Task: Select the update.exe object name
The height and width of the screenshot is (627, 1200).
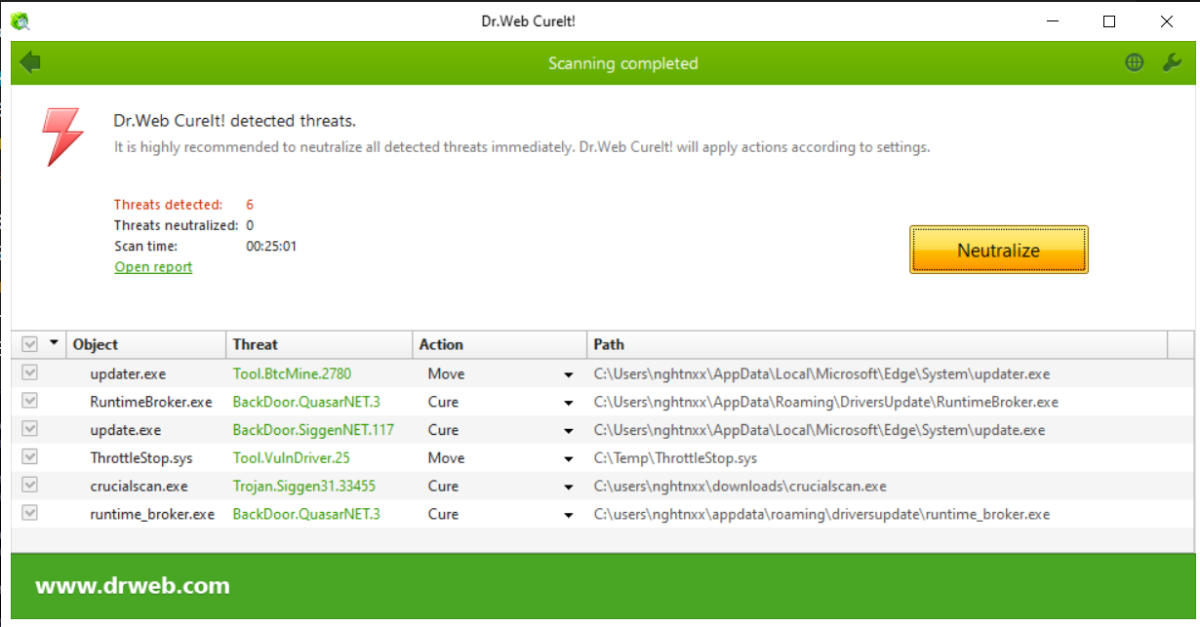Action: [x=125, y=430]
